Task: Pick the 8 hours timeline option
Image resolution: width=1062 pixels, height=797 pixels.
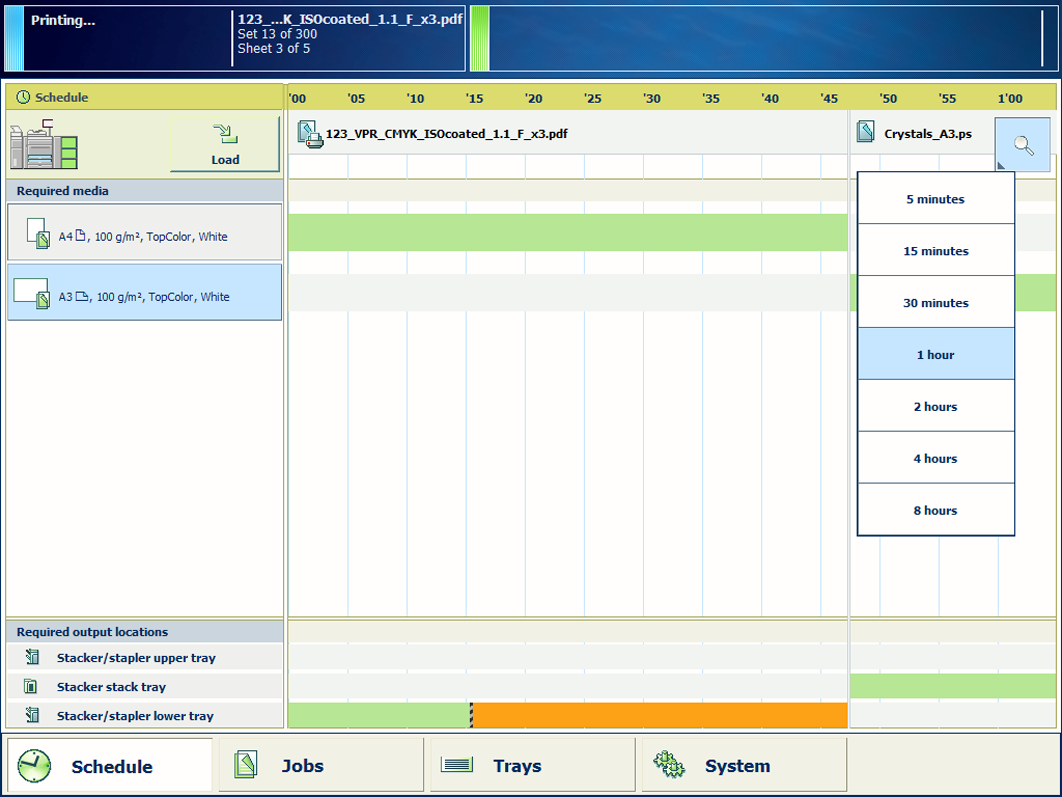Action: 935,510
